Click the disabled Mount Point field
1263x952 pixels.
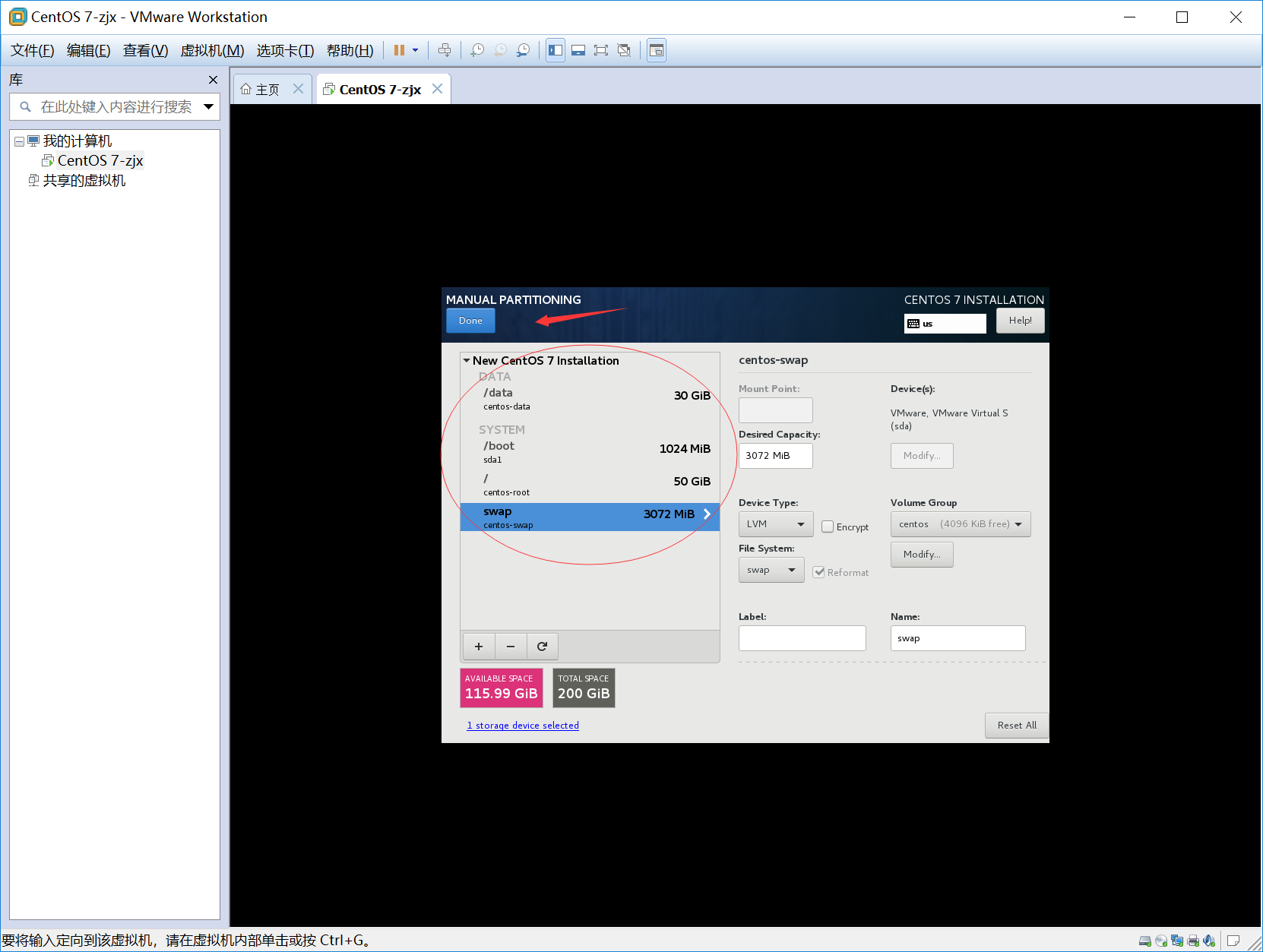pyautogui.click(x=775, y=410)
